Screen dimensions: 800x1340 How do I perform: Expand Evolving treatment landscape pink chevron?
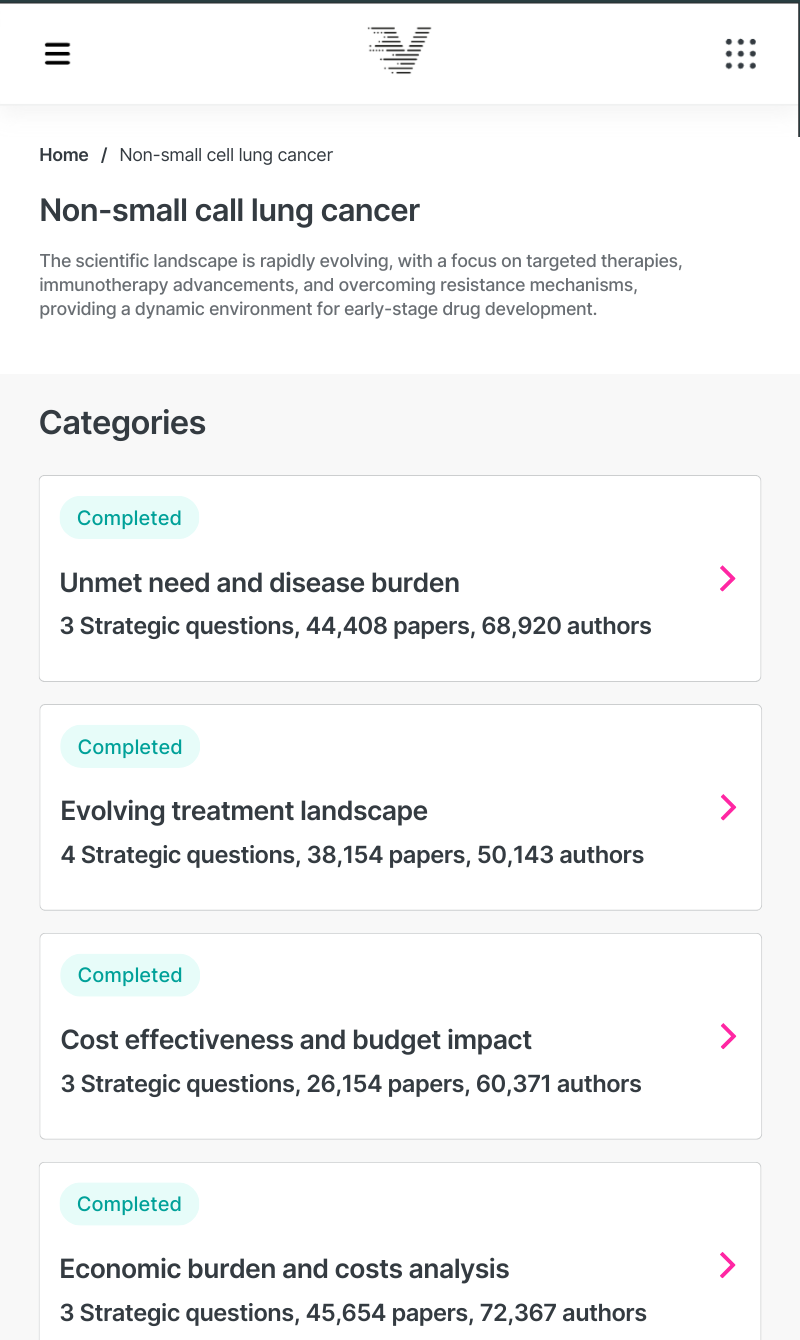point(728,807)
